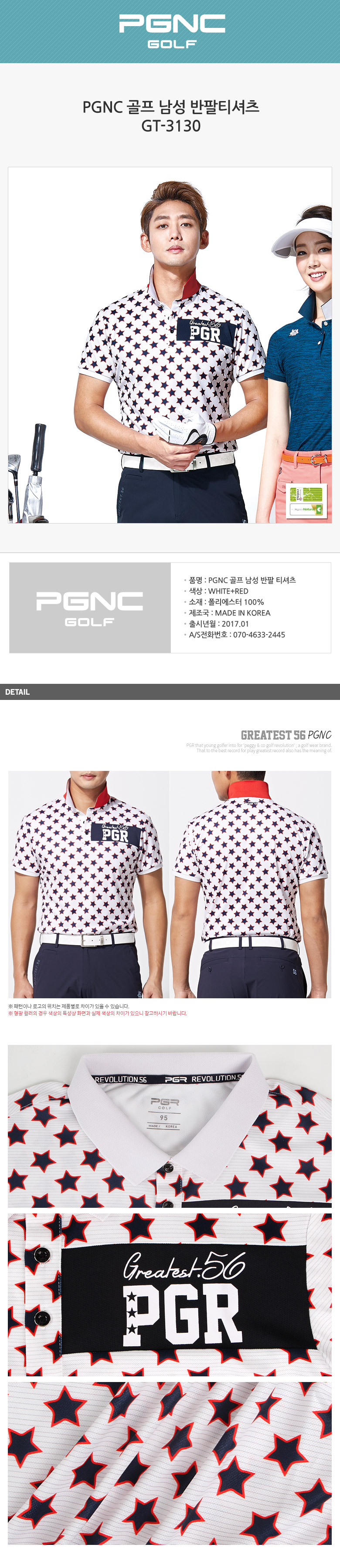Click the red color notice text
Image resolution: width=340 pixels, height=1568 pixels.
[98, 1014]
